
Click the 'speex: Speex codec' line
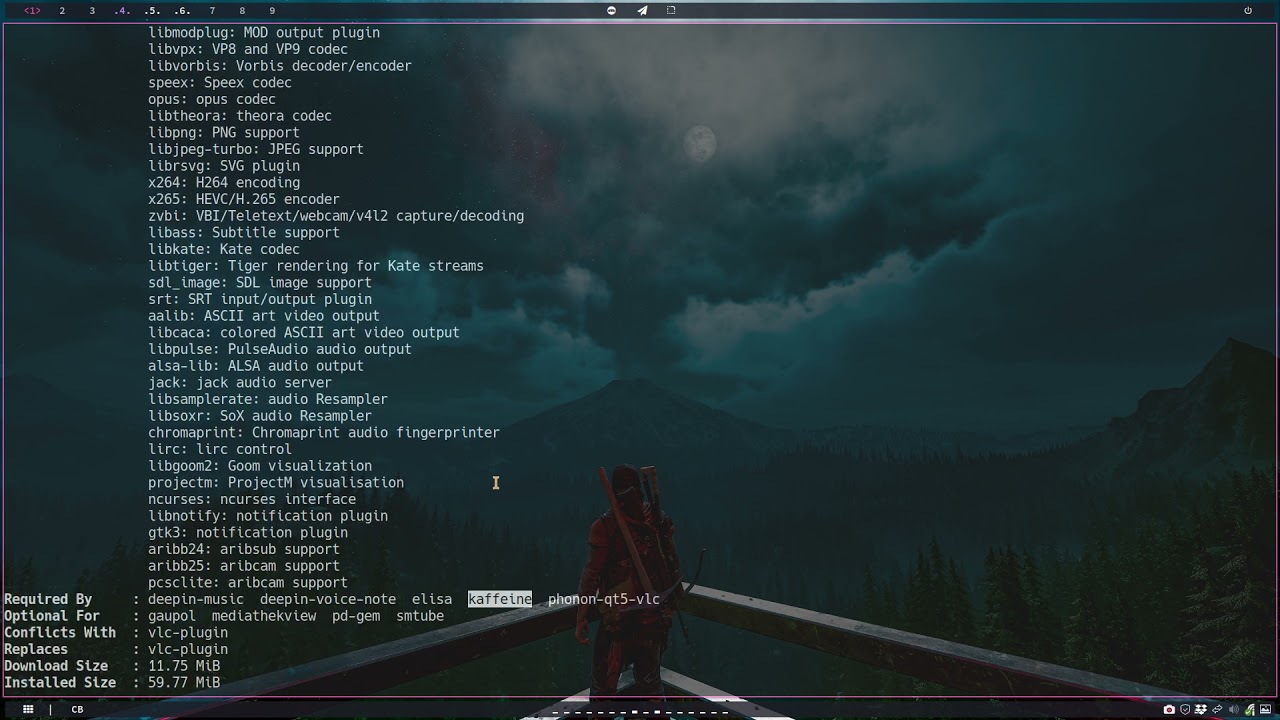220,83
